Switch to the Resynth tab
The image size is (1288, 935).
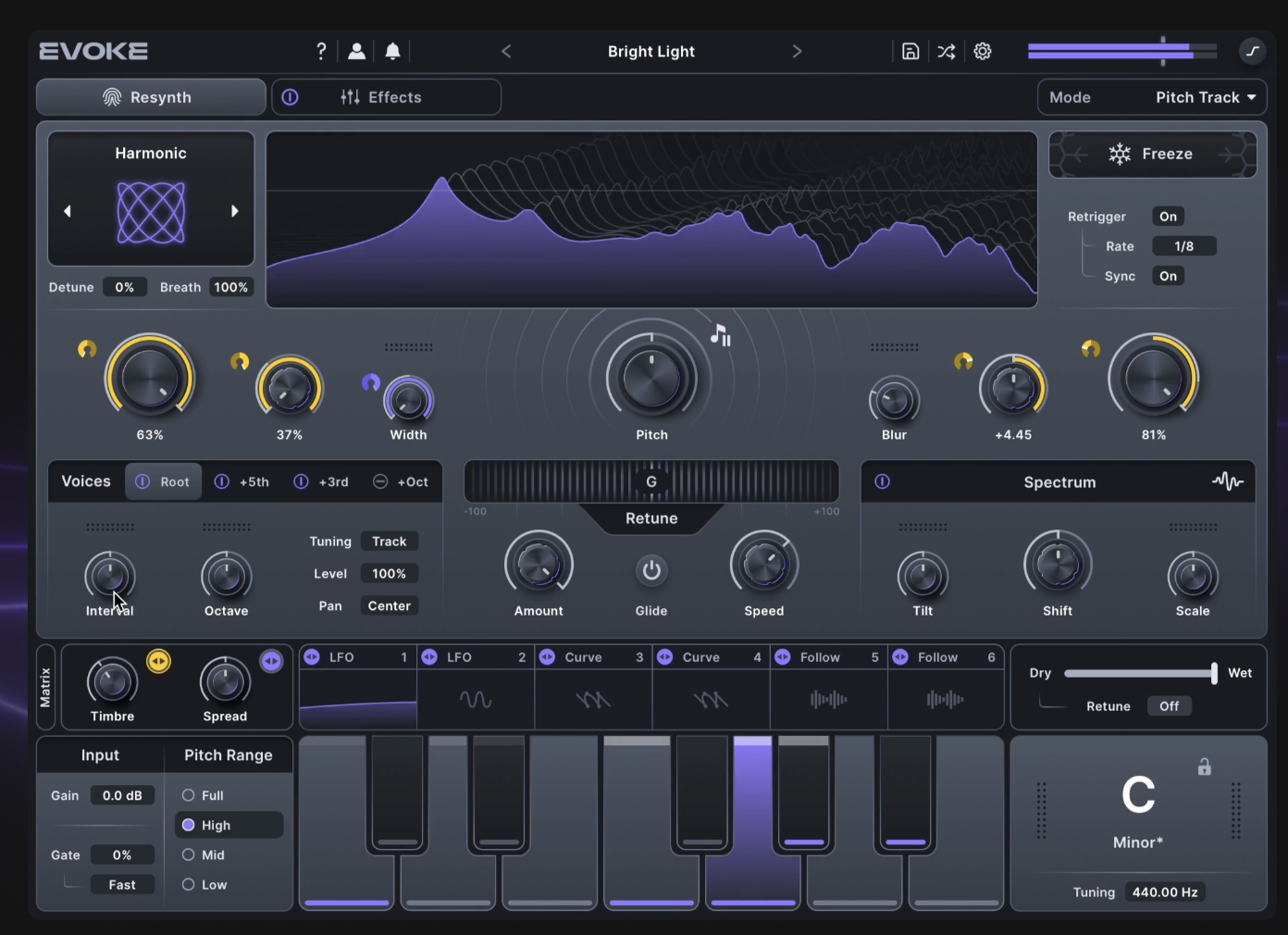[151, 97]
